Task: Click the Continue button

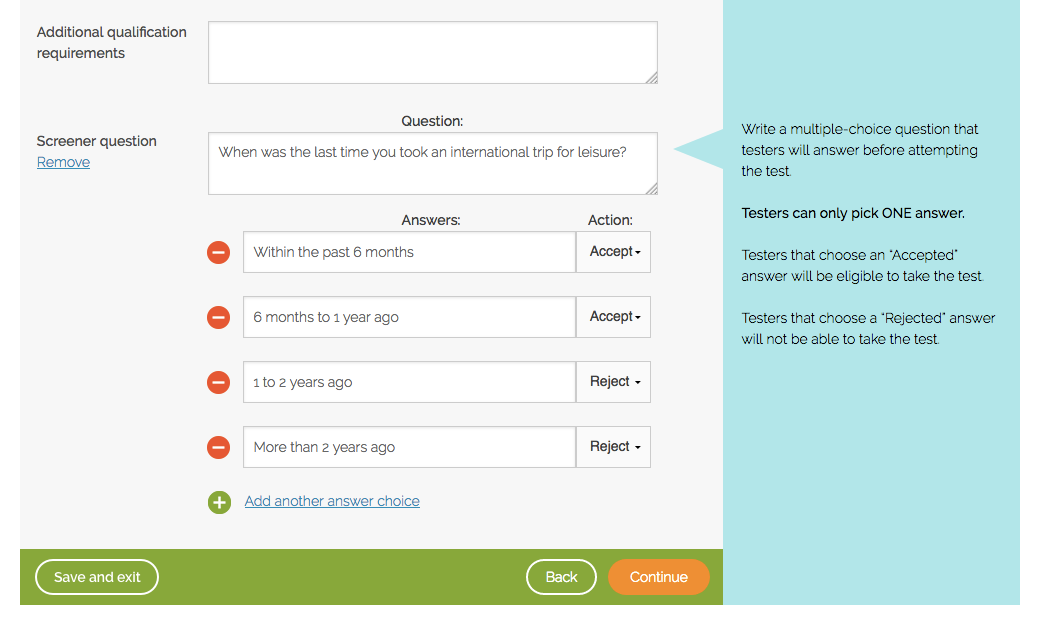Action: point(658,577)
